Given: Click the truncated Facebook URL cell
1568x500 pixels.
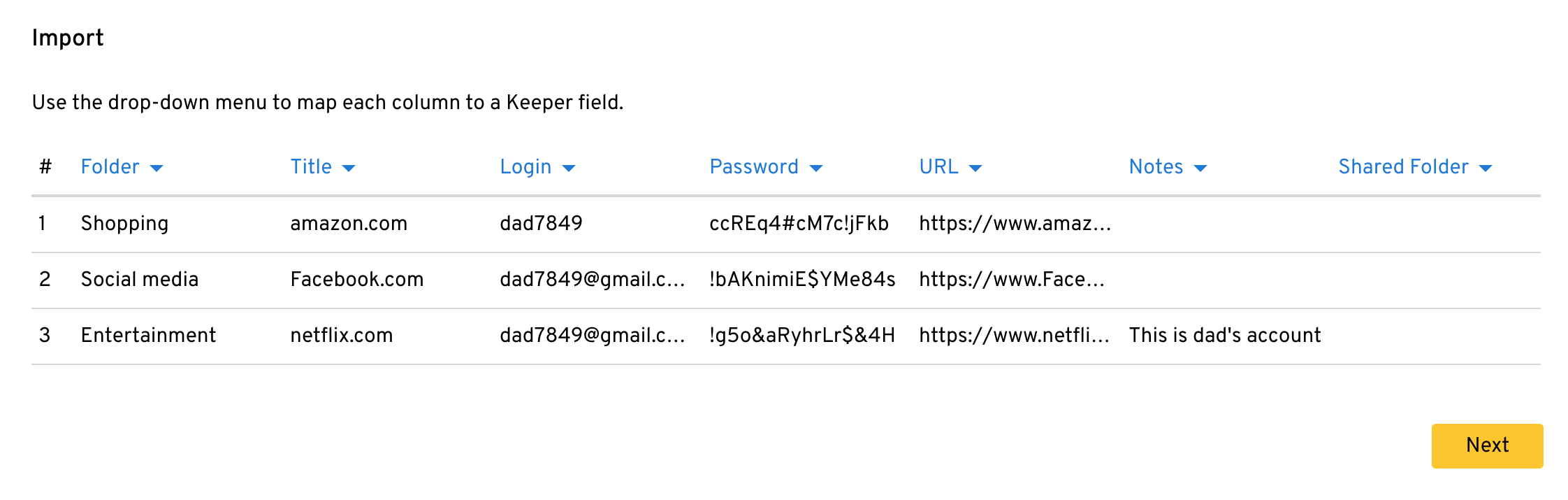Looking at the screenshot, I should (x=1012, y=280).
